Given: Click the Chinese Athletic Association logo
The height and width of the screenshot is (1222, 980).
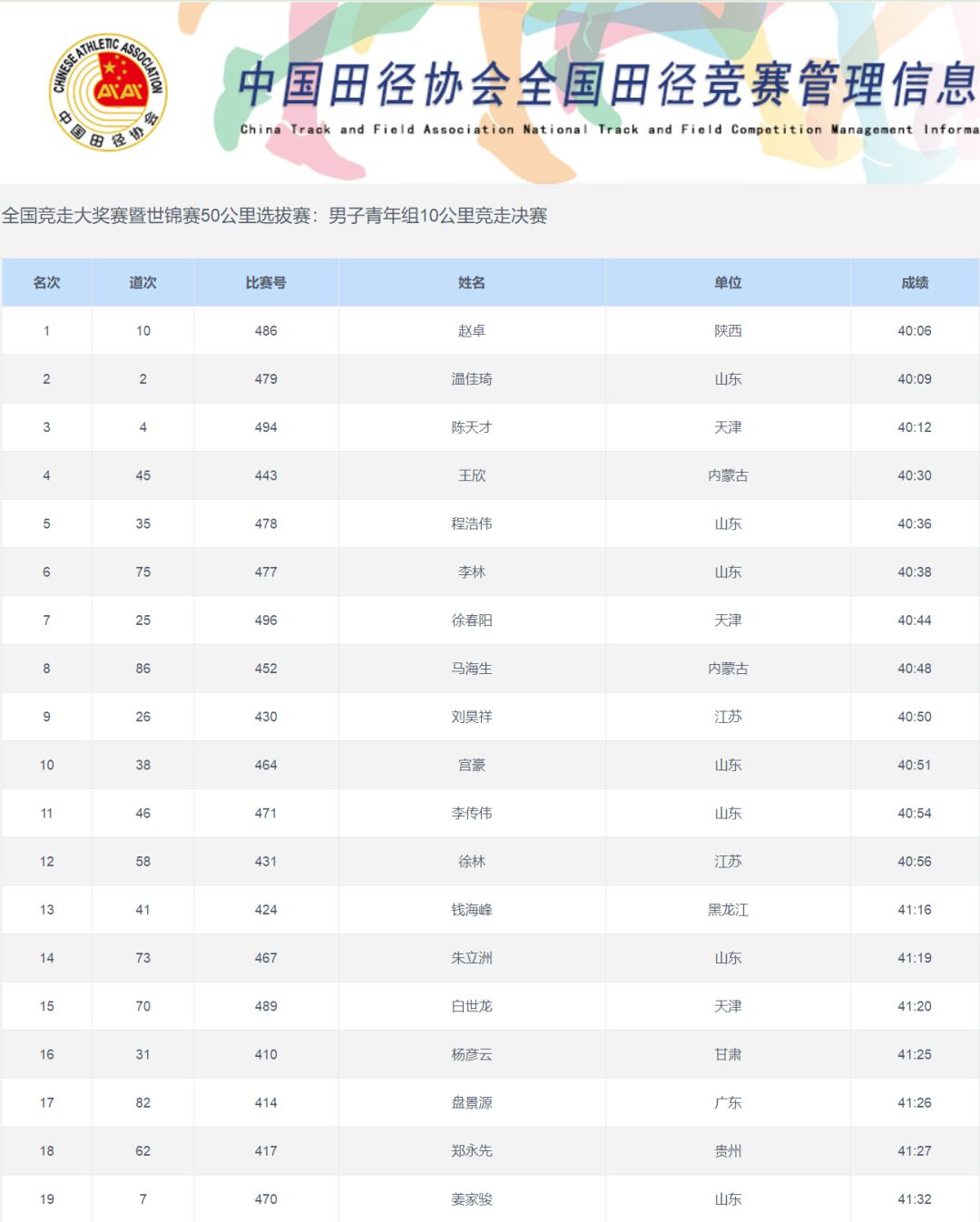Looking at the screenshot, I should pos(108,93).
